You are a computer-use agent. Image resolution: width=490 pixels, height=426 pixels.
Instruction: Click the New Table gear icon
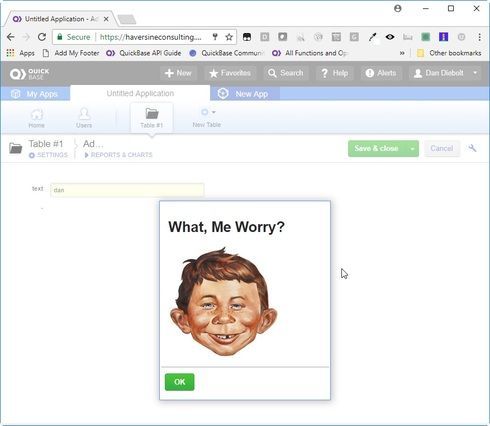(x=206, y=113)
